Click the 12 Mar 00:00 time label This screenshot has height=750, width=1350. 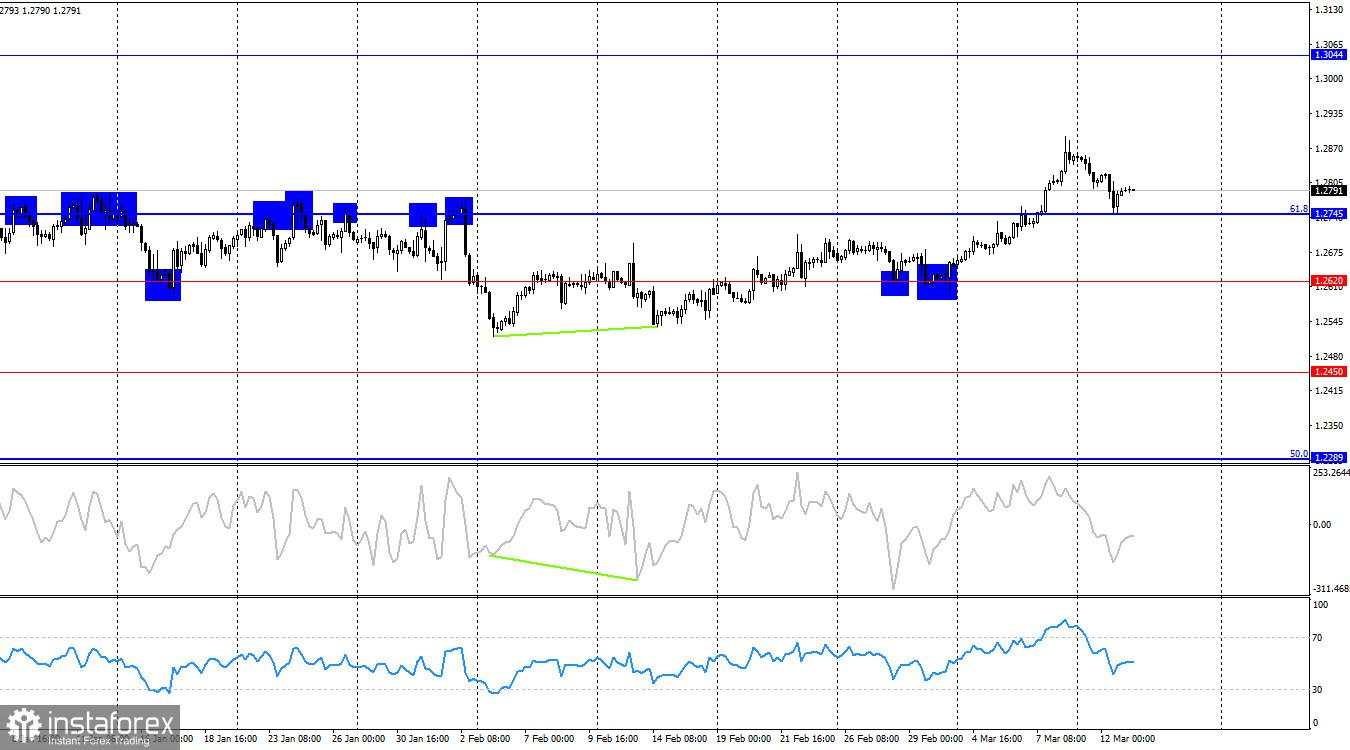click(x=1127, y=739)
